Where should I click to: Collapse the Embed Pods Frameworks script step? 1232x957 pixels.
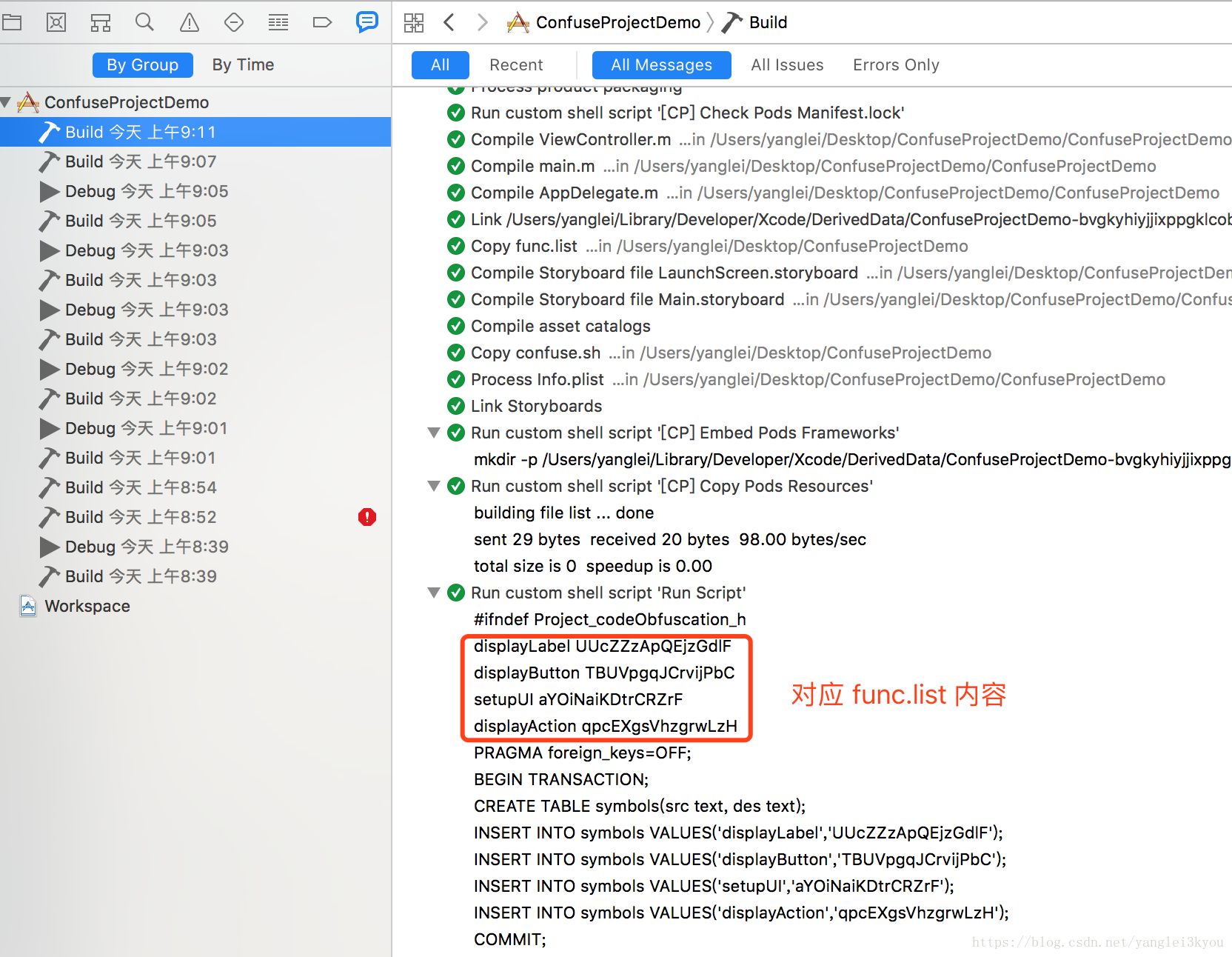point(434,433)
